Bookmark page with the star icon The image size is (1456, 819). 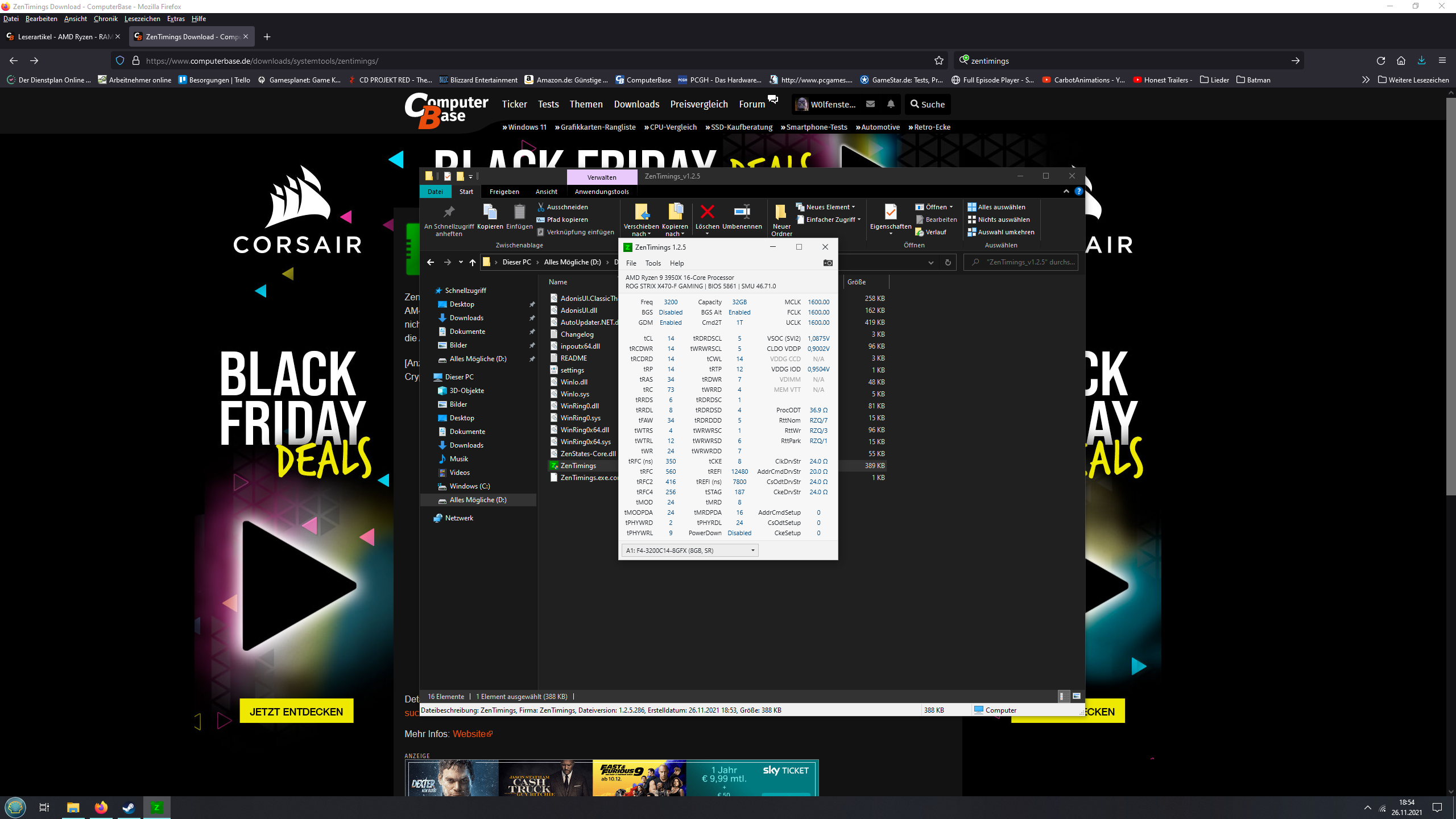938,60
